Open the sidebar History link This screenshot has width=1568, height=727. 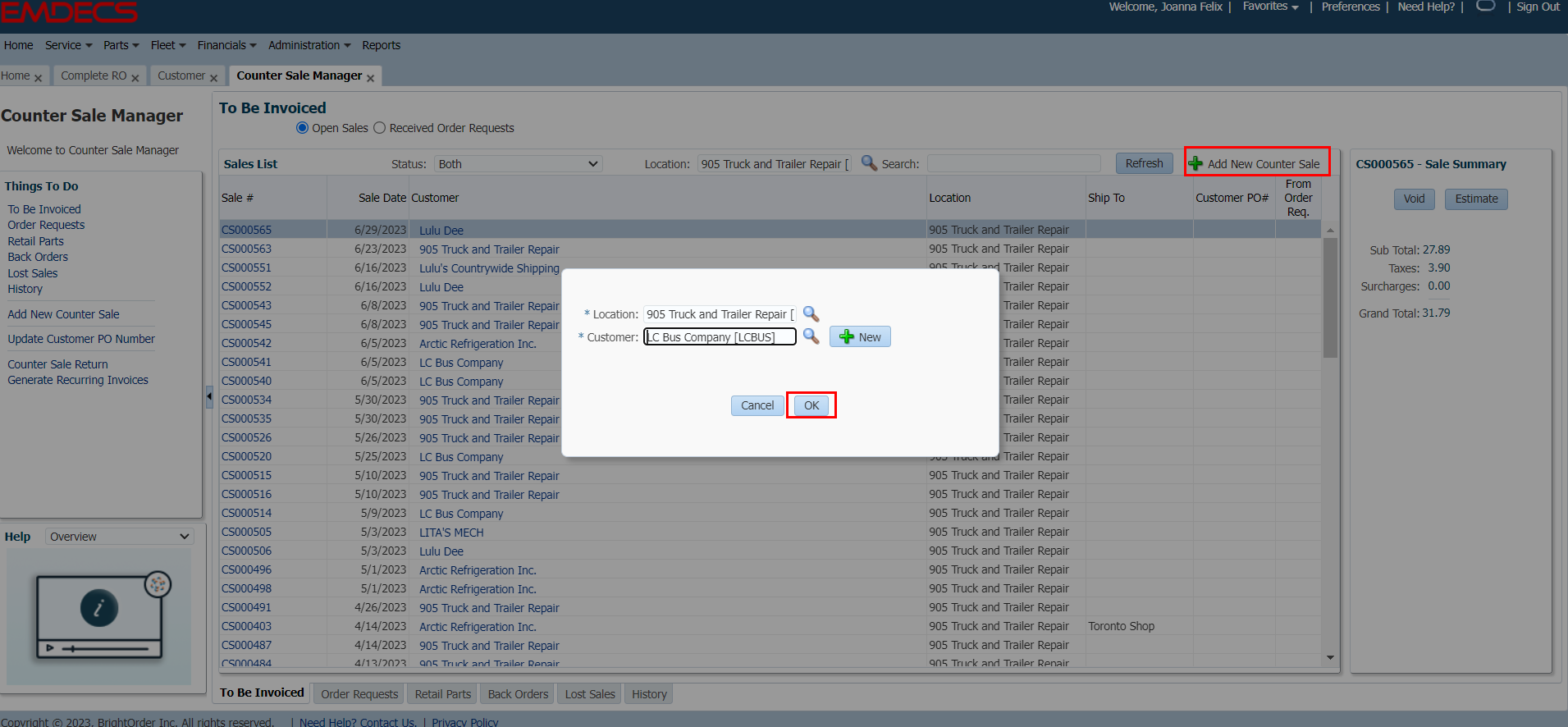(x=25, y=289)
